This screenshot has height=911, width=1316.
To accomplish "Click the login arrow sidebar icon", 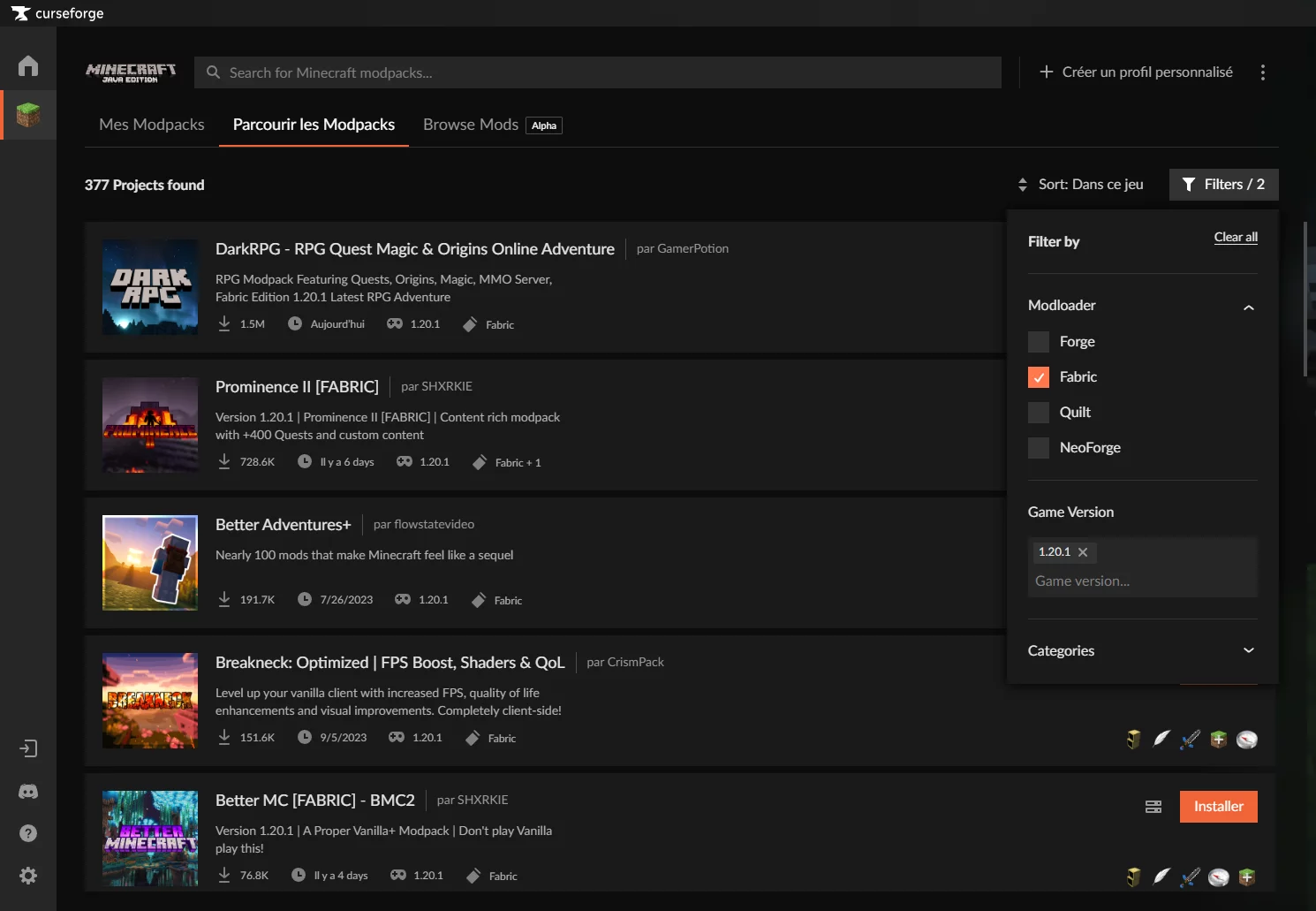I will (x=28, y=749).
